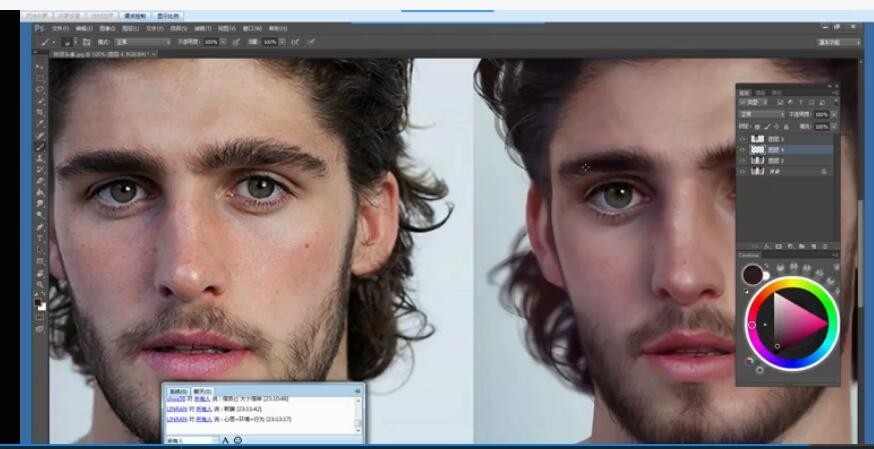Open the File menu
This screenshot has width=874, height=449.
coord(60,28)
